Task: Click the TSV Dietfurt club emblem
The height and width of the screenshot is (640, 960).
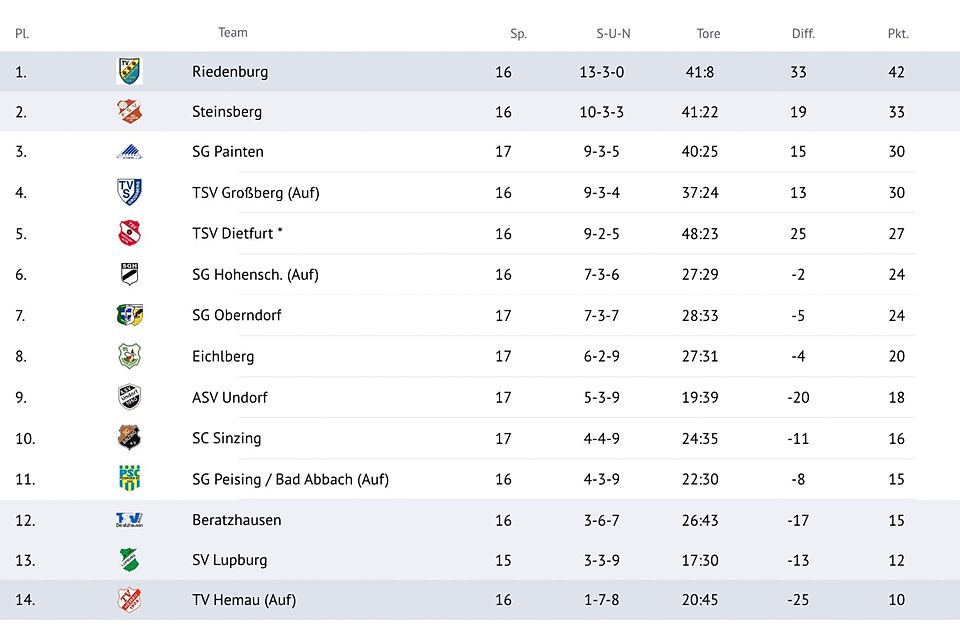Action: [129, 233]
